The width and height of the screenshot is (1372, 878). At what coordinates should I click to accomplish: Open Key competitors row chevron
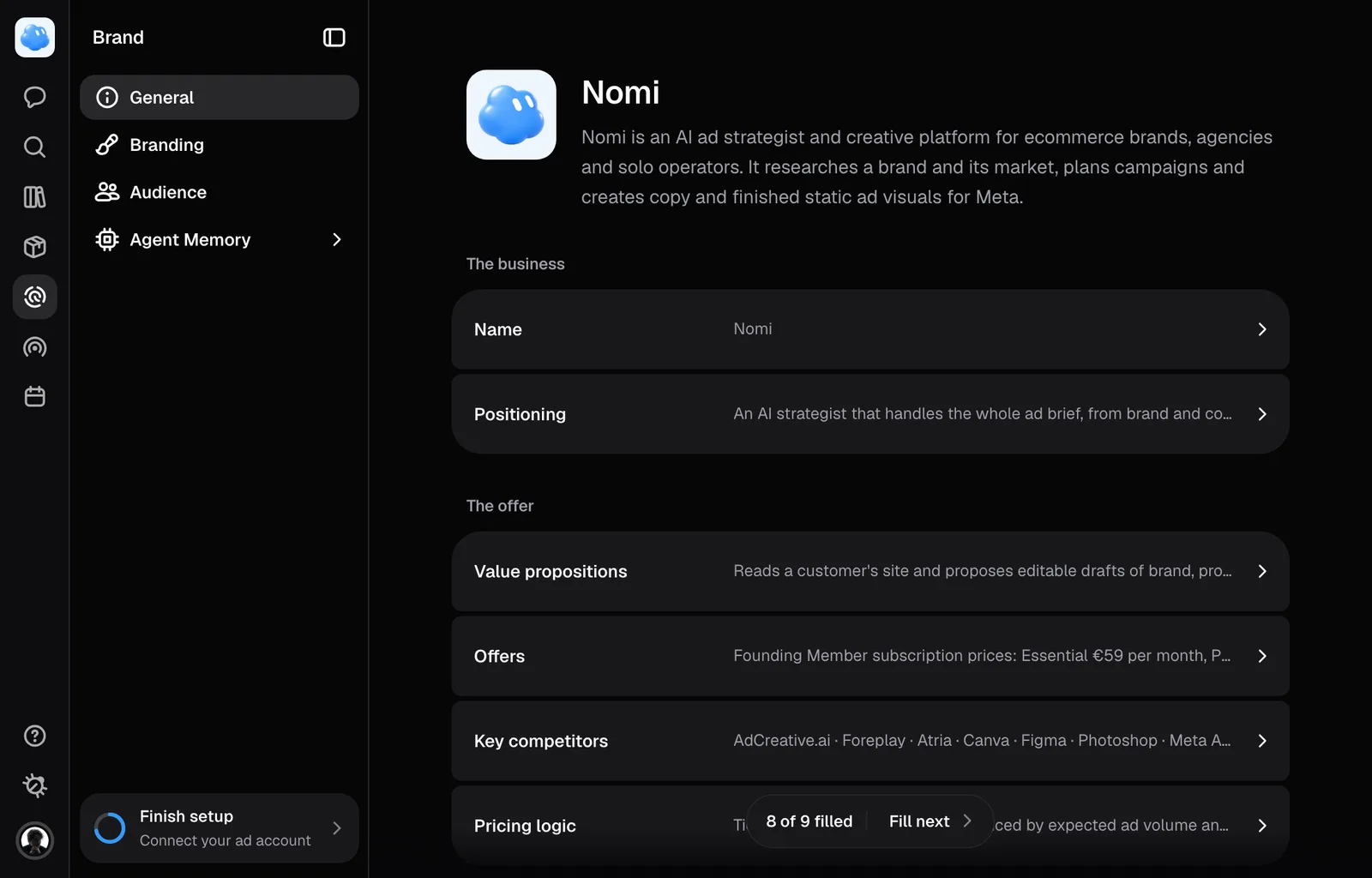[1262, 741]
